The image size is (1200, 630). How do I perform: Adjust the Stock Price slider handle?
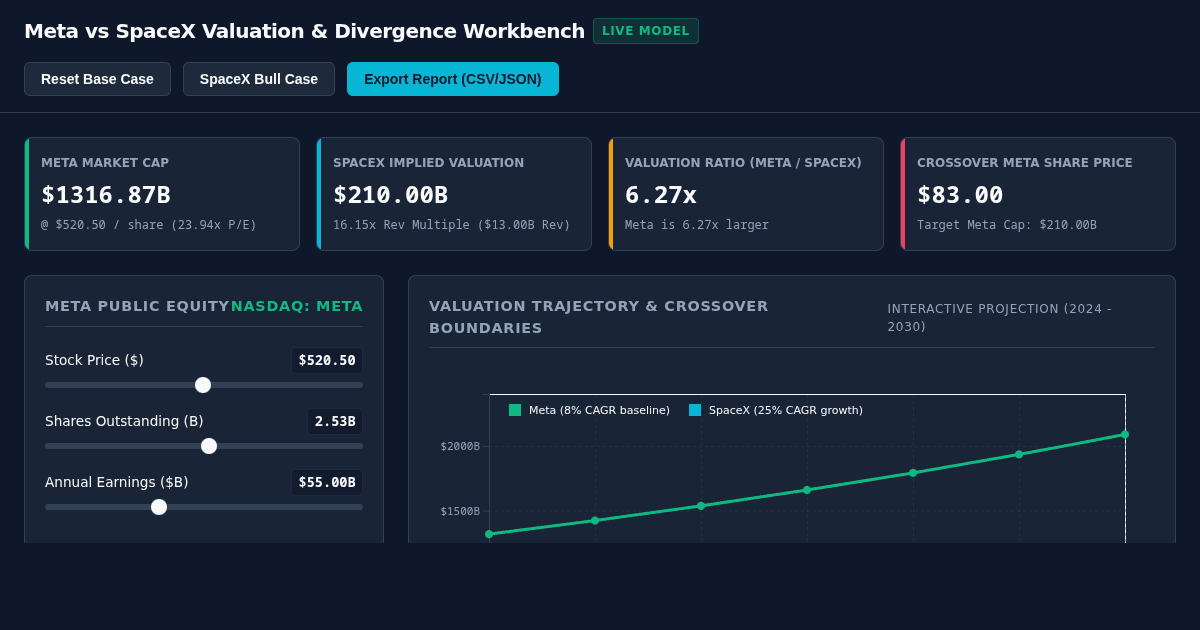203,385
